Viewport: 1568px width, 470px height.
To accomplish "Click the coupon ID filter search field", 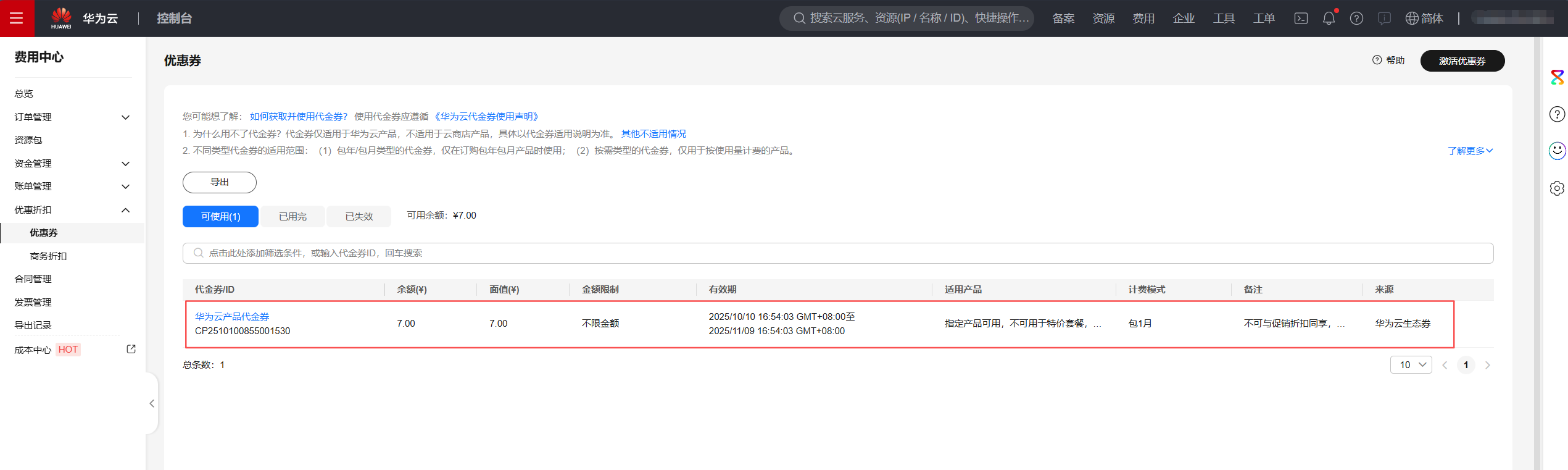I will click(x=837, y=253).
